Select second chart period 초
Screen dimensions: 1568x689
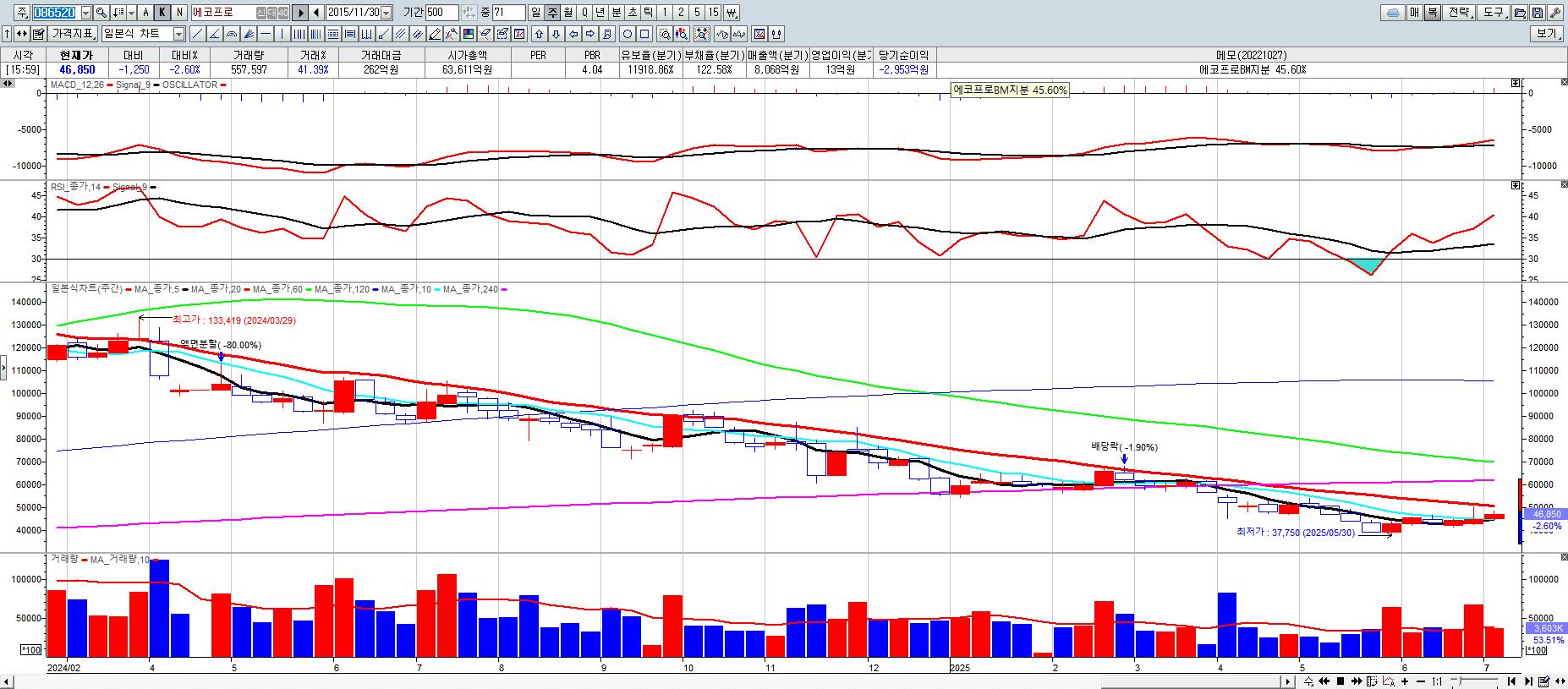(632, 13)
